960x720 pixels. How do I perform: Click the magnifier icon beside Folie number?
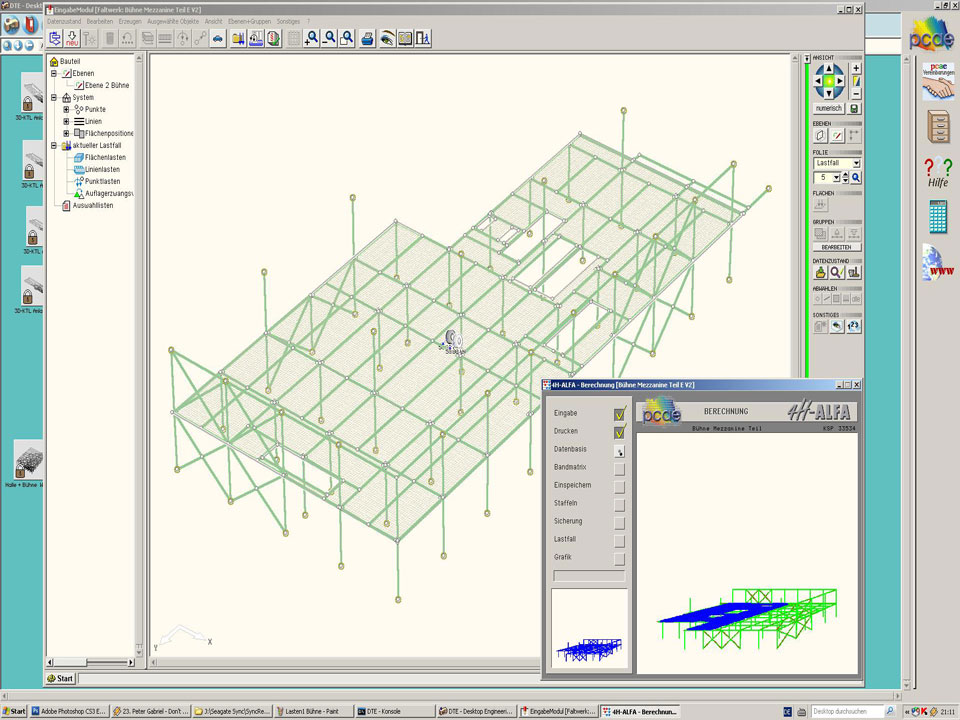coord(856,177)
